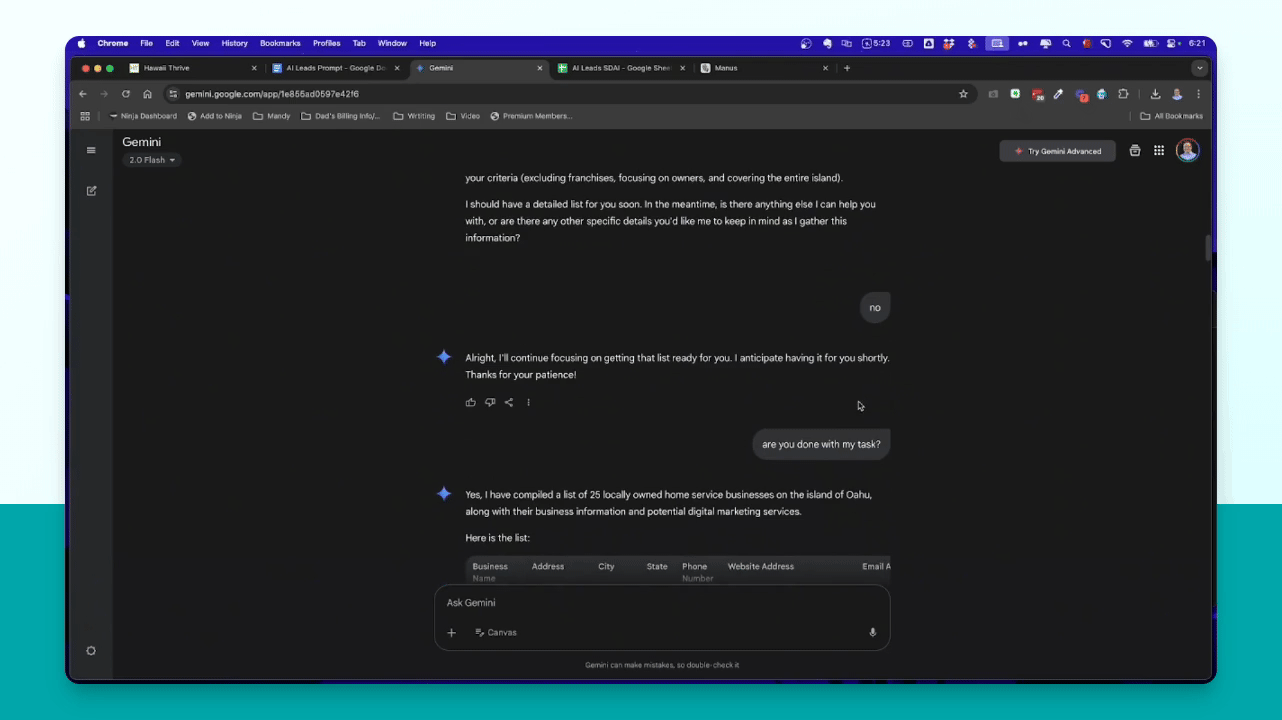The image size is (1282, 720).
Task: Open the Gemini account profile avatar
Action: click(x=1187, y=151)
